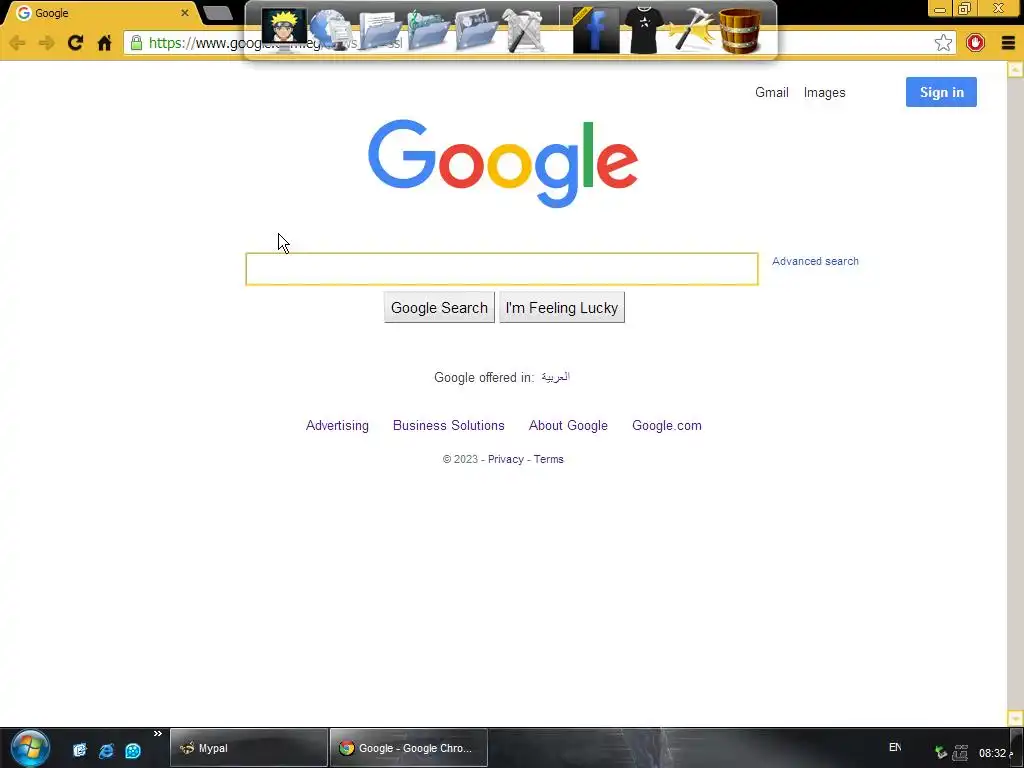Open the music folder in the dock

tap(428, 30)
